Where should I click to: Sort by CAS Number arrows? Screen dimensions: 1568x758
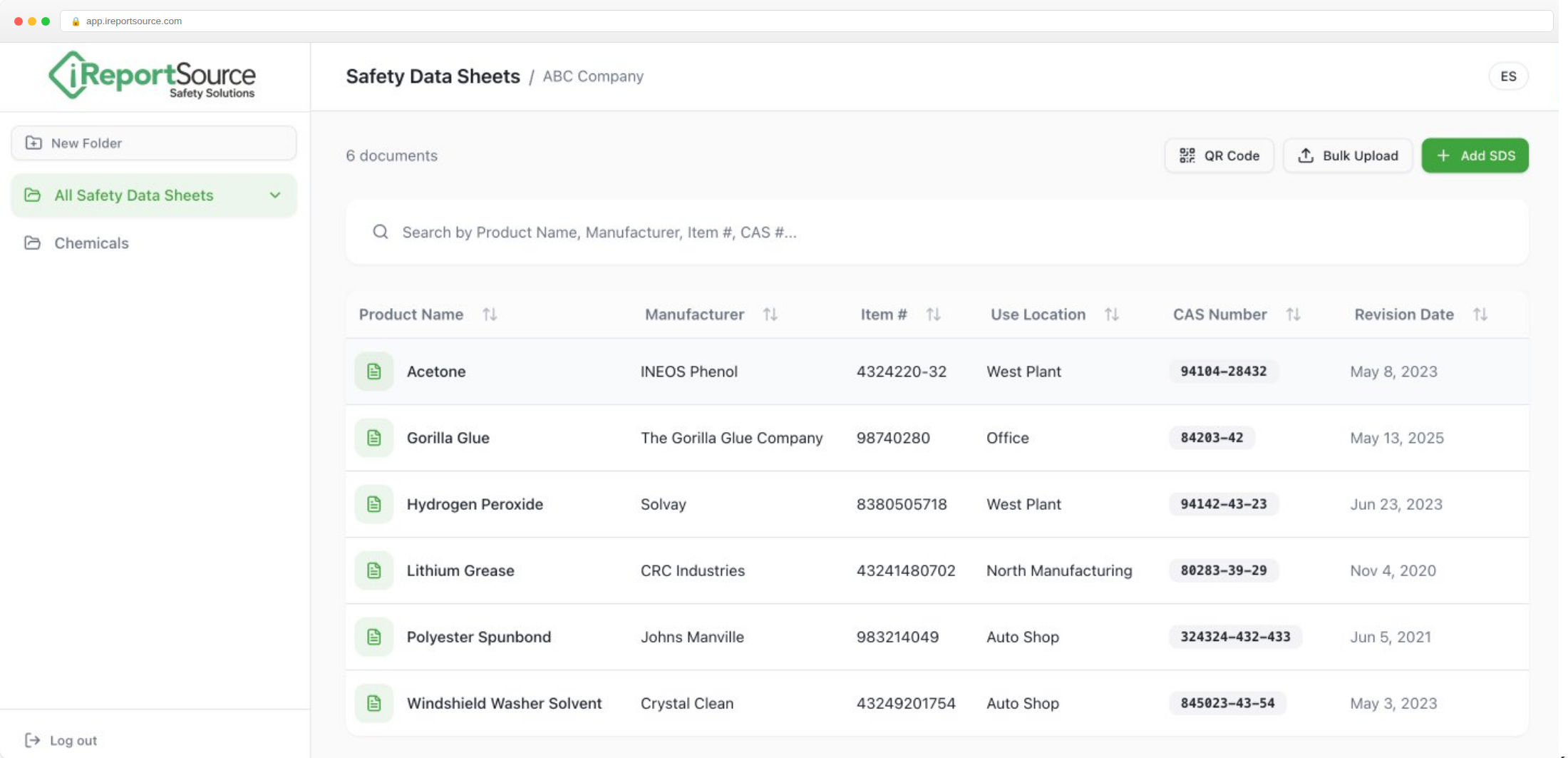(x=1293, y=314)
